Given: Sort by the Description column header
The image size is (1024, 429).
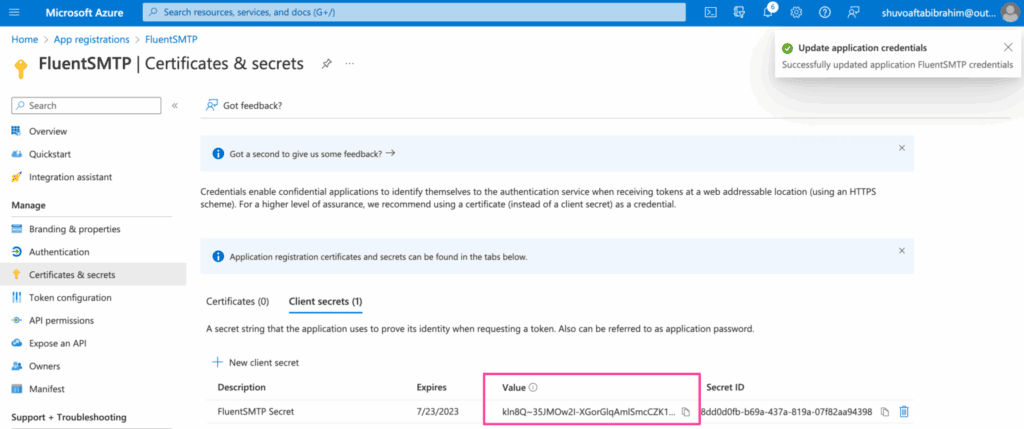Looking at the screenshot, I should (x=242, y=387).
